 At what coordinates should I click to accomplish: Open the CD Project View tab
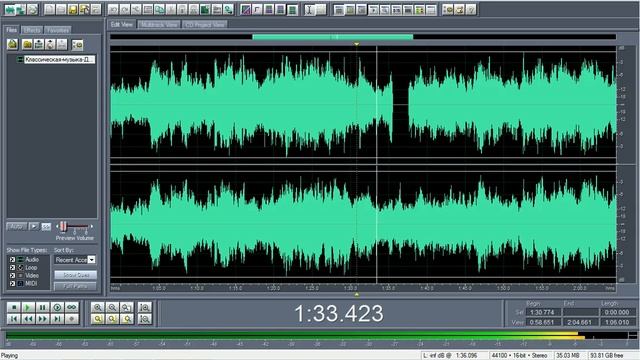pyautogui.click(x=204, y=24)
